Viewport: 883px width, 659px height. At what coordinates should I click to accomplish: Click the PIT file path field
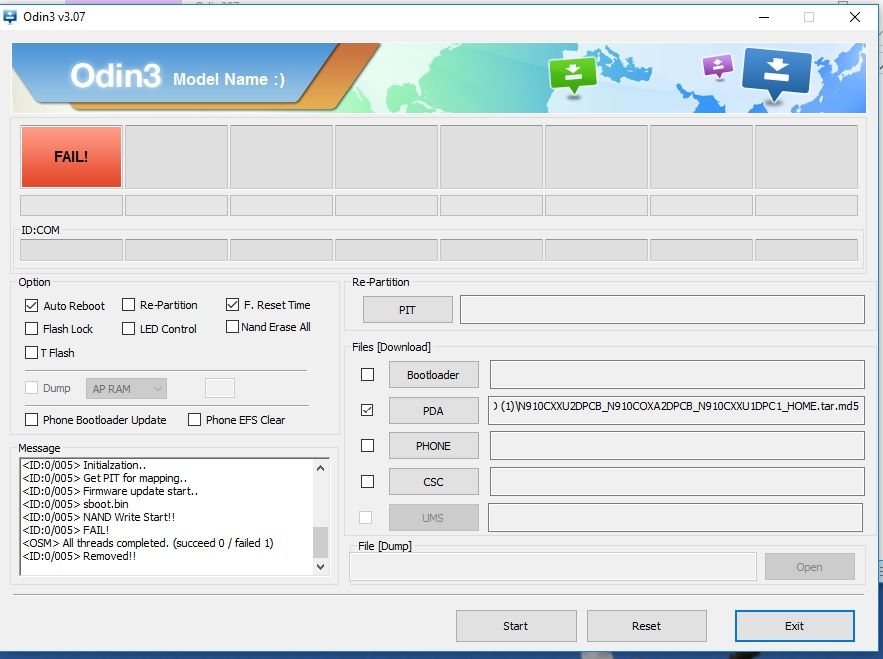click(662, 309)
